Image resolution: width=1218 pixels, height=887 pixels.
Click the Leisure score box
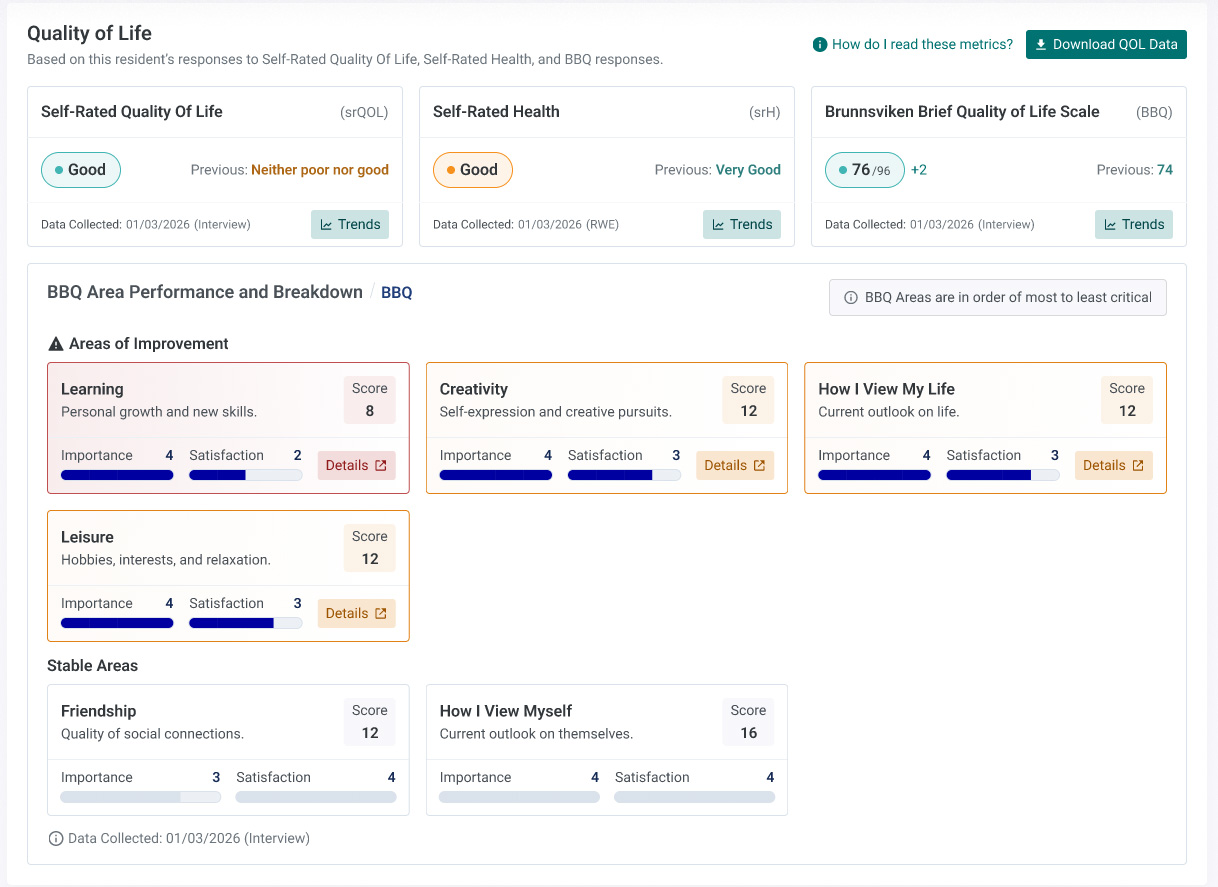pos(370,548)
